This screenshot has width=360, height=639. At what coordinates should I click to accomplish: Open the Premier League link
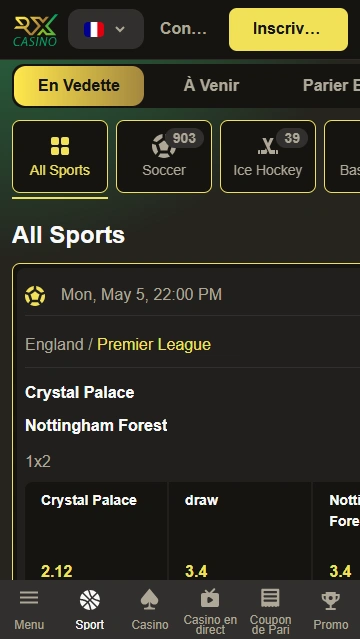154,345
